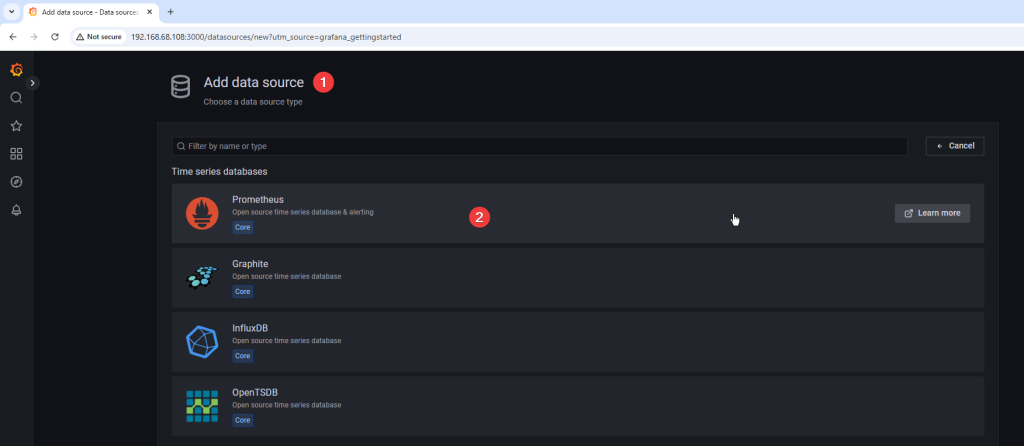Select the Graphite logo icon
The image size is (1024, 446).
pos(202,277)
